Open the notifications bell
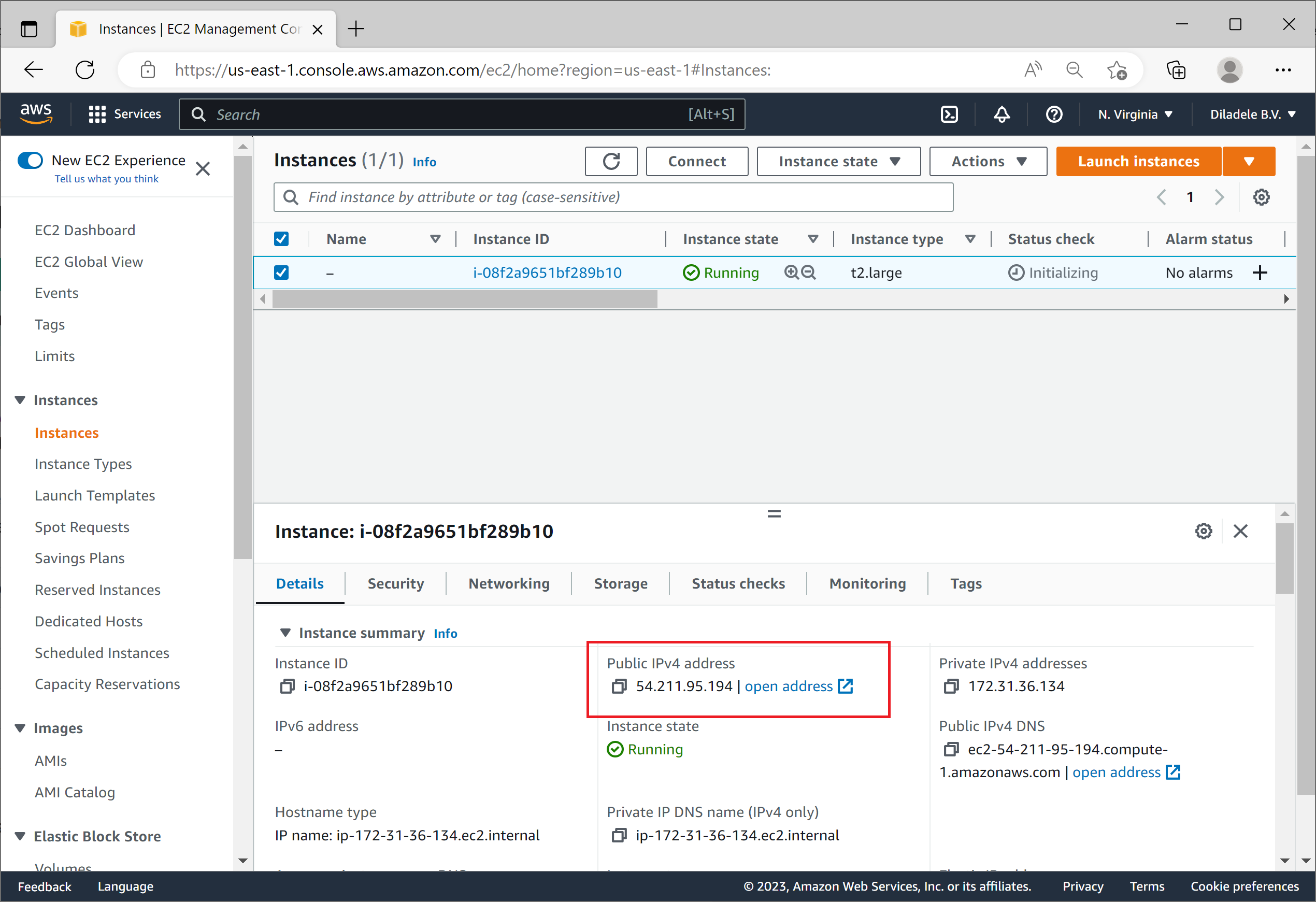1316x902 pixels. click(x=1002, y=114)
